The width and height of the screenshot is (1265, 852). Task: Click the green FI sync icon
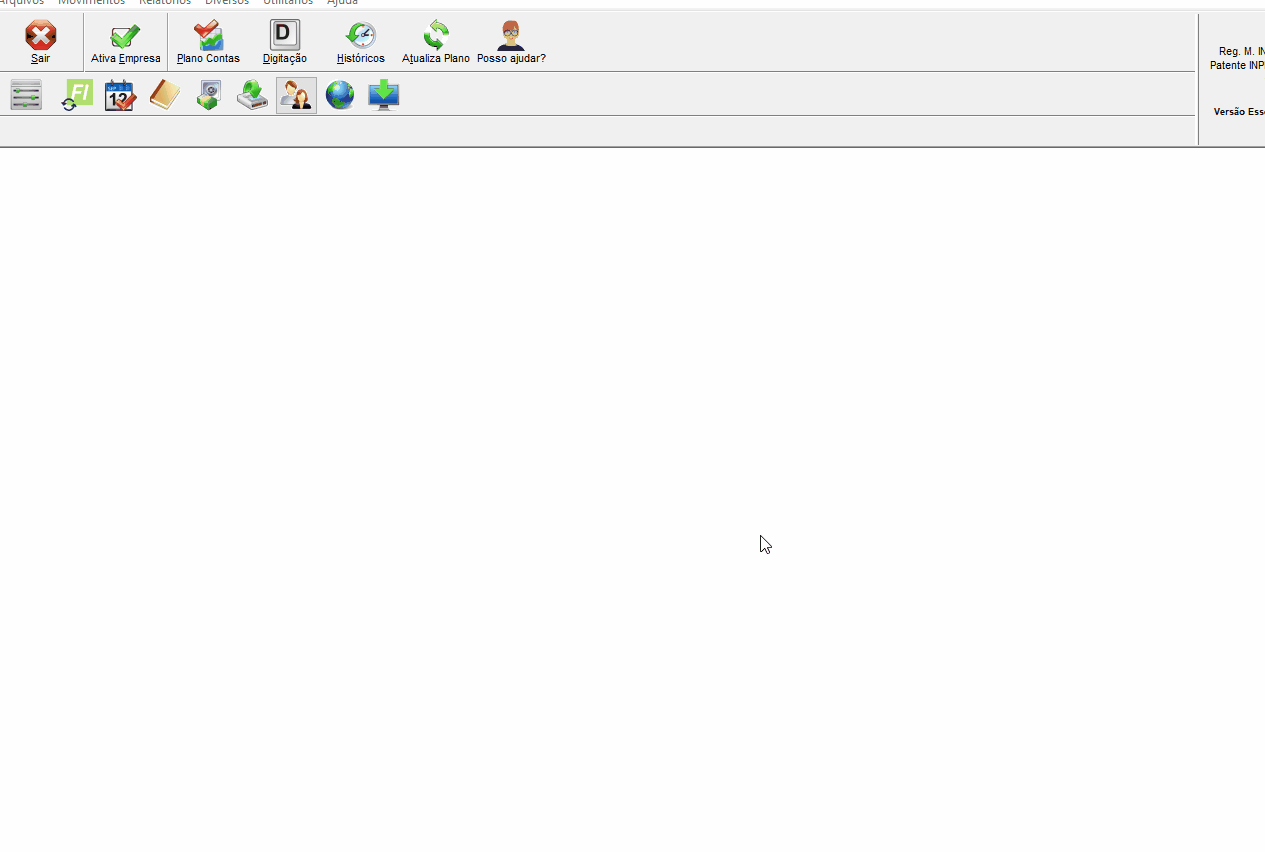click(76, 95)
